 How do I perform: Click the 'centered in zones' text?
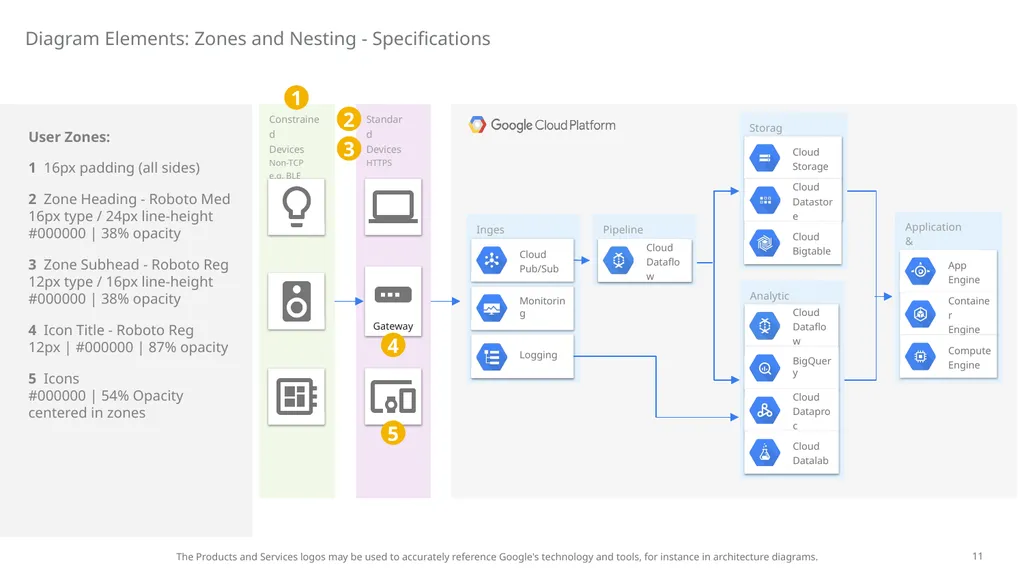[x=87, y=413]
